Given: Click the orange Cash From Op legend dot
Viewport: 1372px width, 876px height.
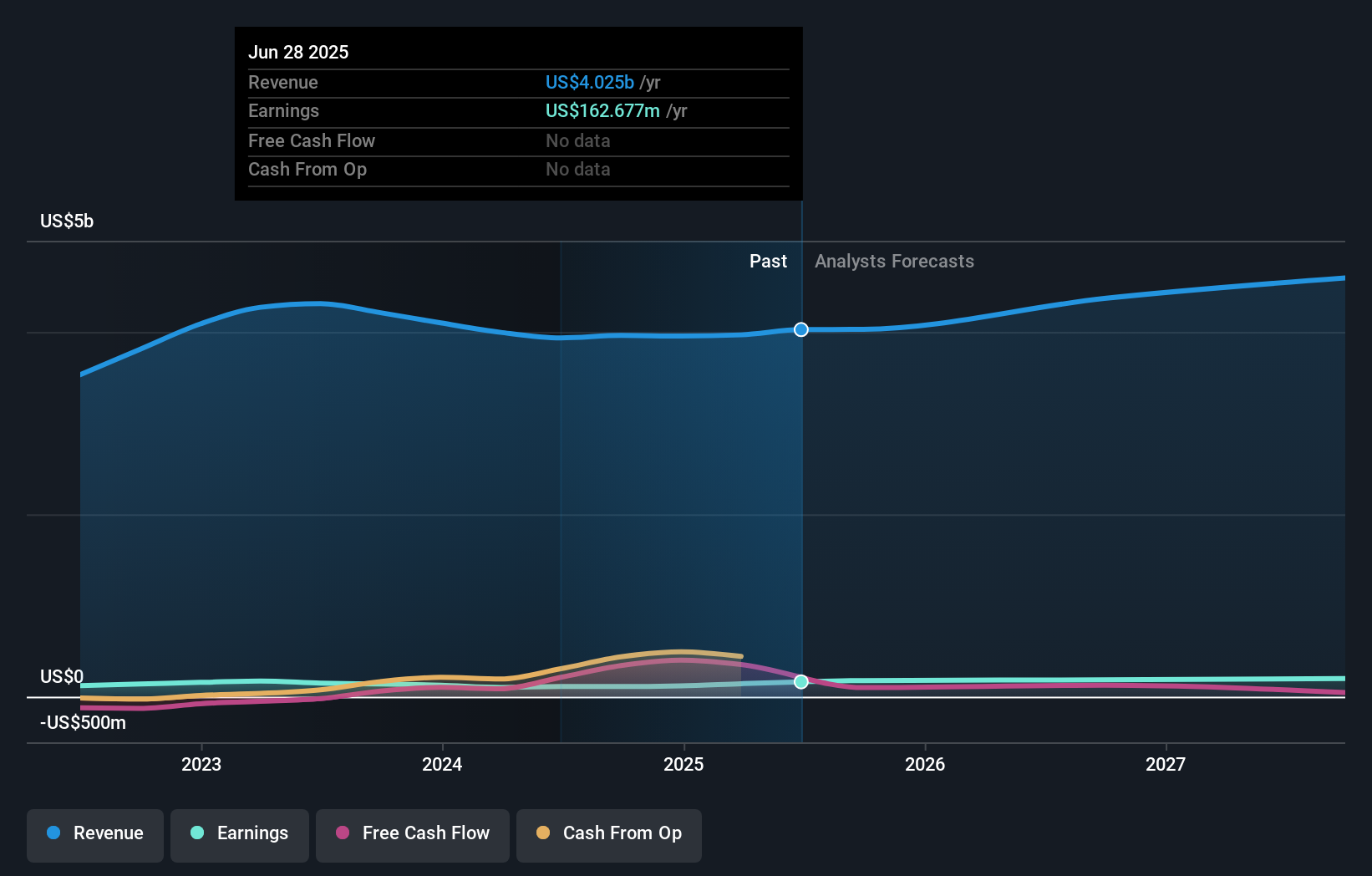Looking at the screenshot, I should coord(543,833).
